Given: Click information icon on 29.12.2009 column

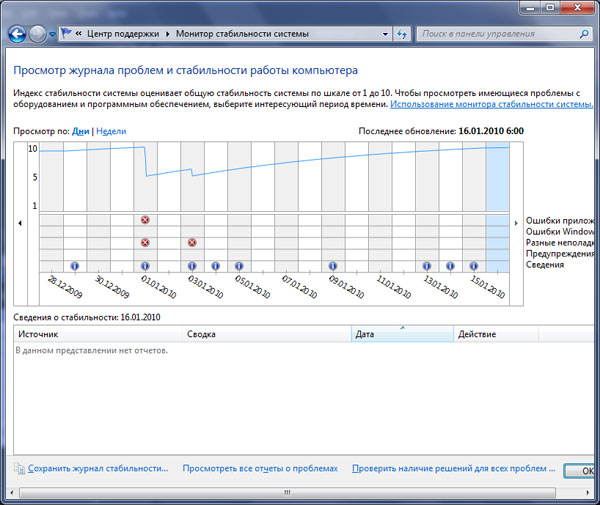Looking at the screenshot, I should 75,266.
